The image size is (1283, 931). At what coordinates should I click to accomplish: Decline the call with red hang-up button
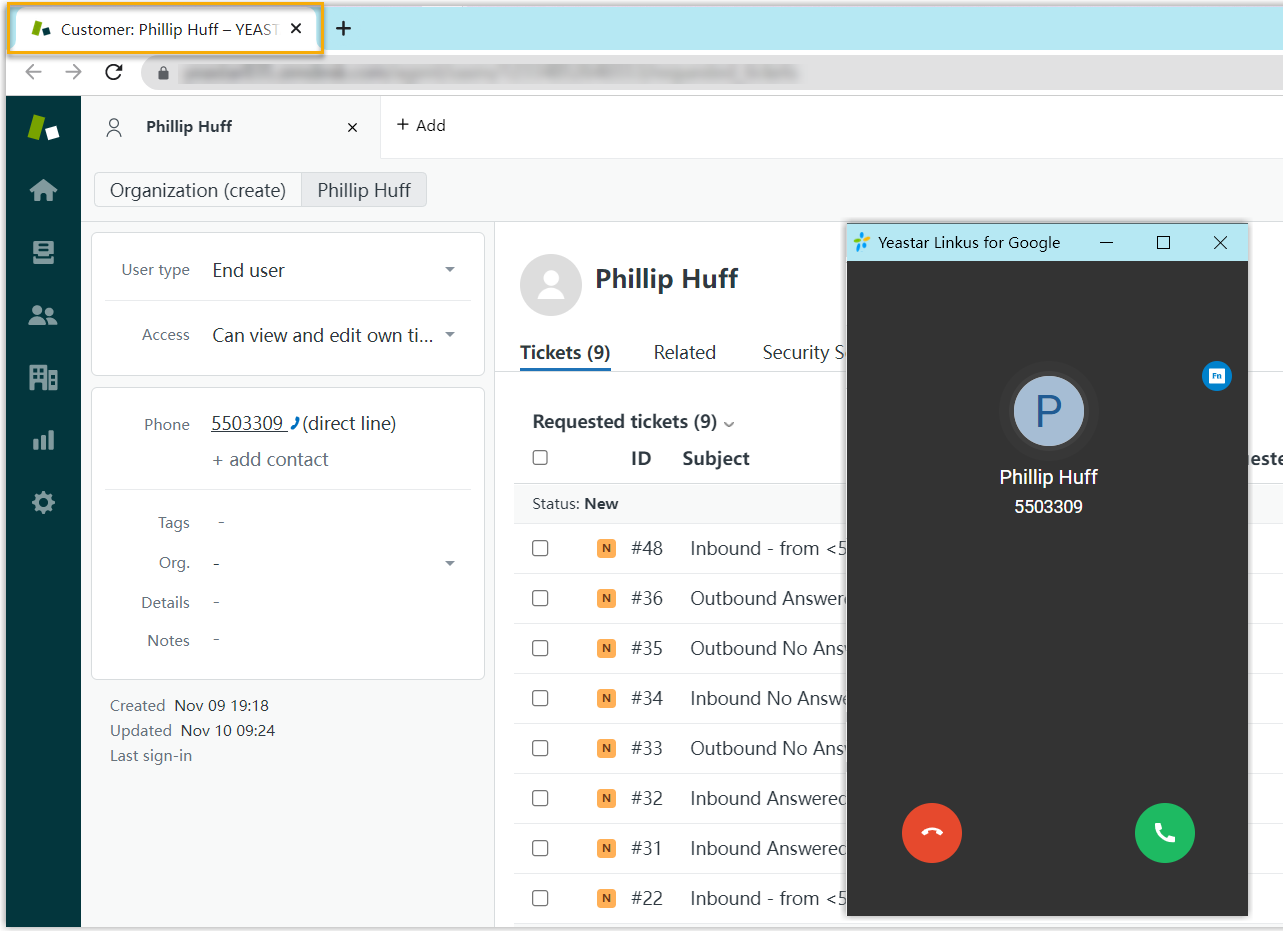point(931,832)
